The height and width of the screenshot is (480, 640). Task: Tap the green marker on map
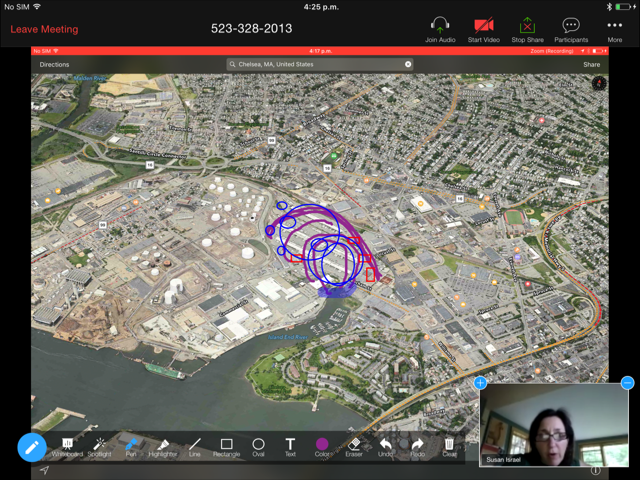(334, 156)
